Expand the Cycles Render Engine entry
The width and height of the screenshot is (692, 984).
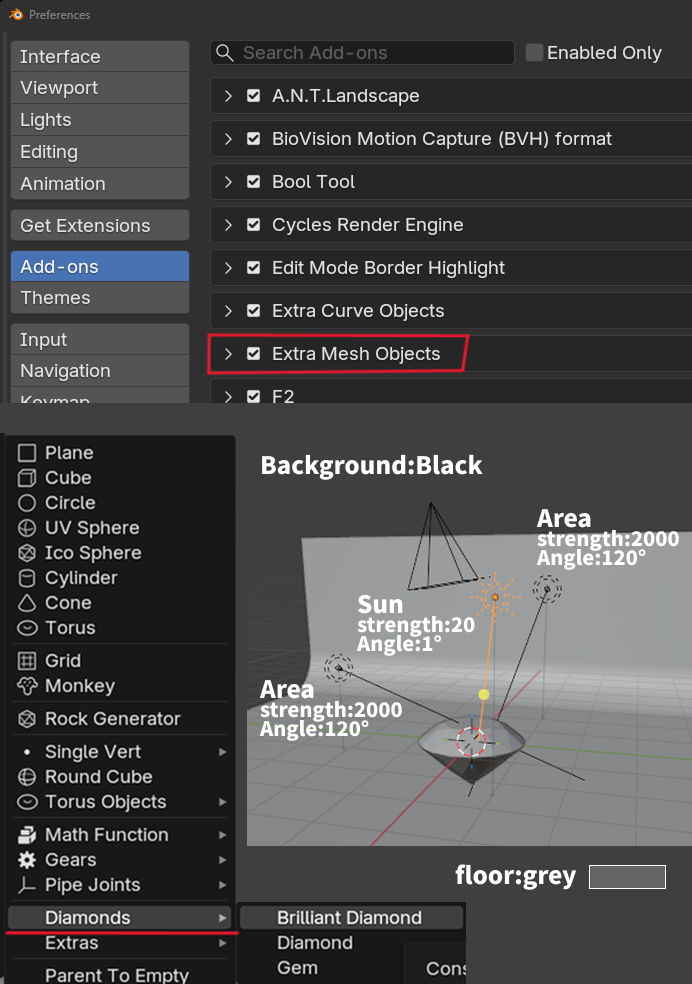[228, 225]
